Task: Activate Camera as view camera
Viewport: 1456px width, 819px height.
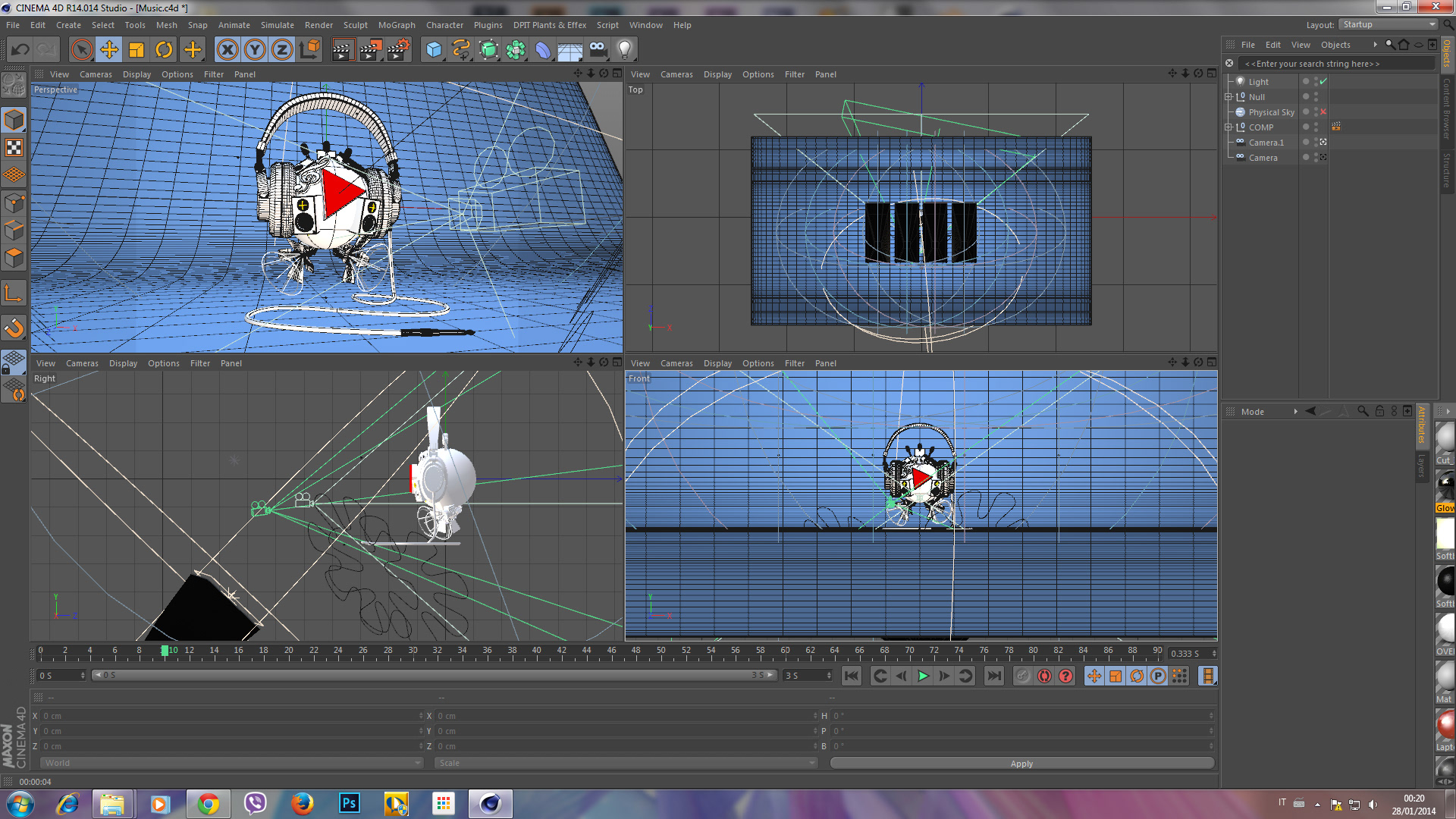Action: click(x=1323, y=157)
